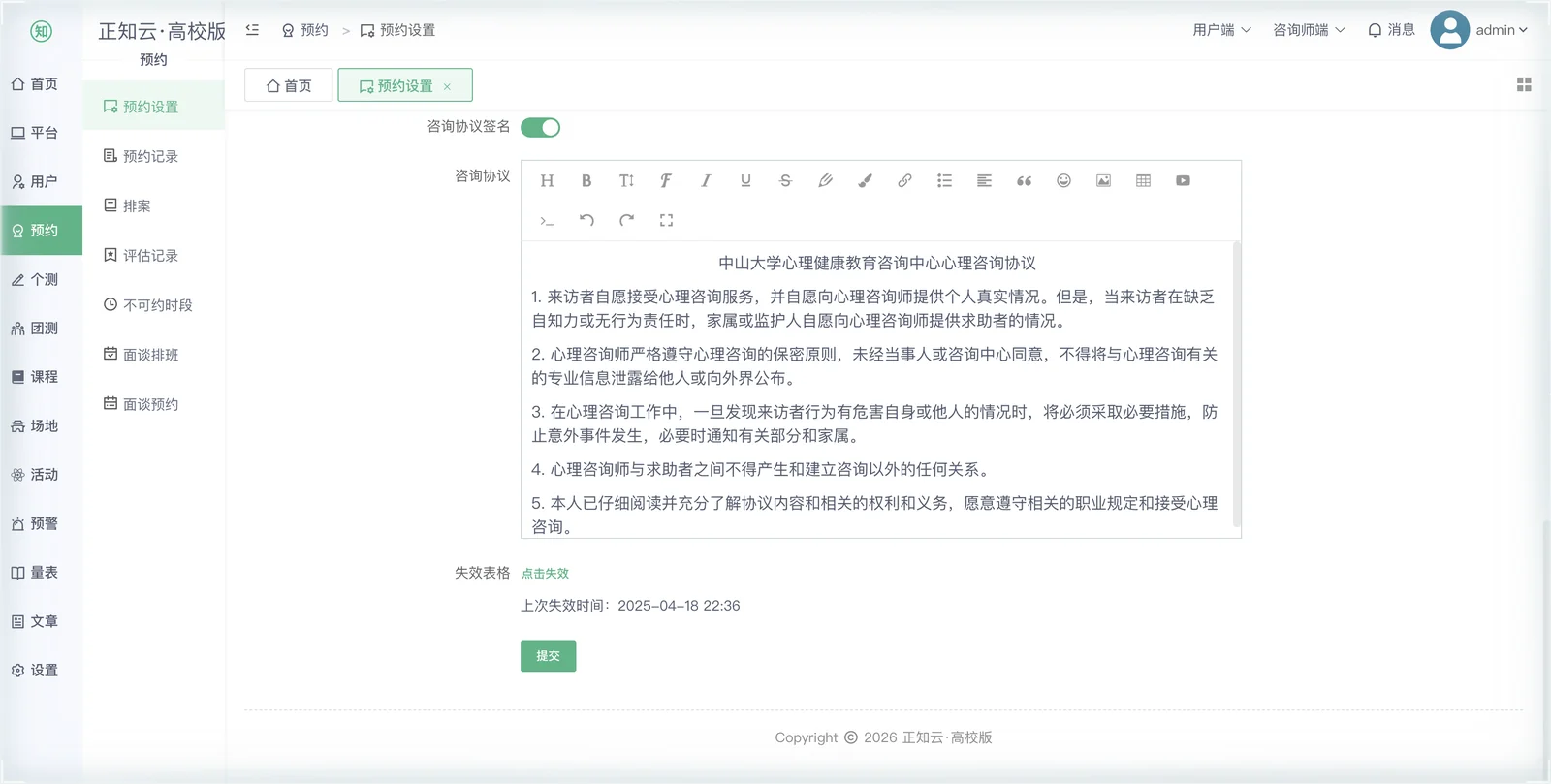Apply blockquote with the quote icon
This screenshot has height=784, width=1551.
click(1024, 181)
